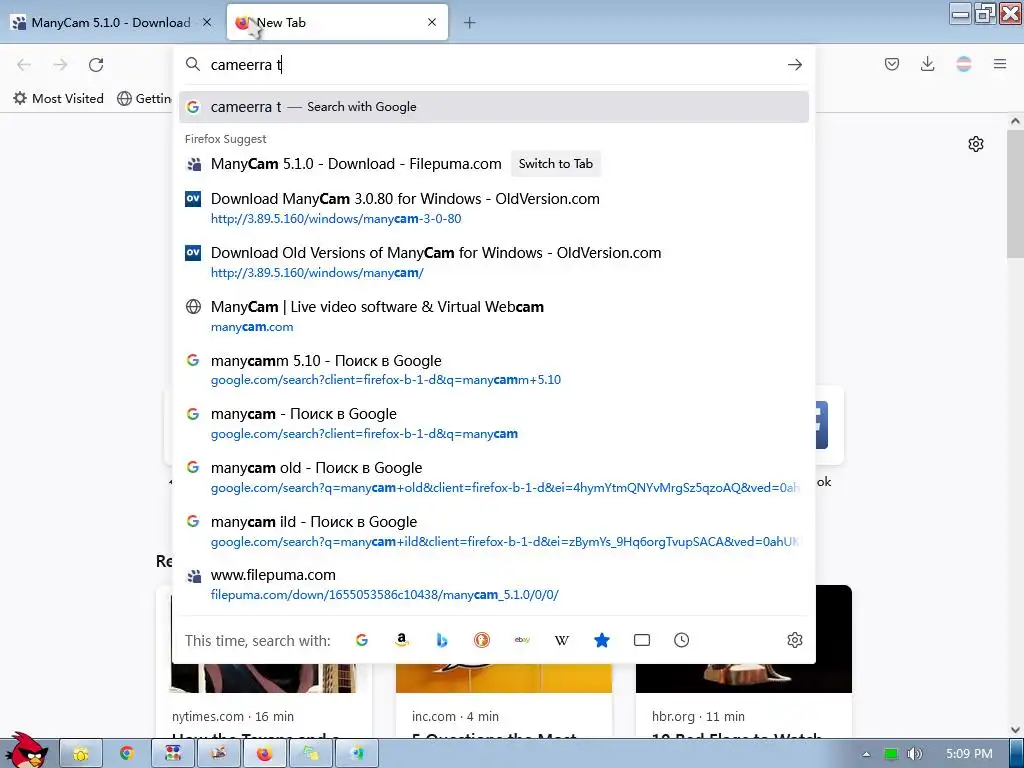Click the page scrollbar up arrow
This screenshot has width=1024, height=768.
click(x=1015, y=121)
